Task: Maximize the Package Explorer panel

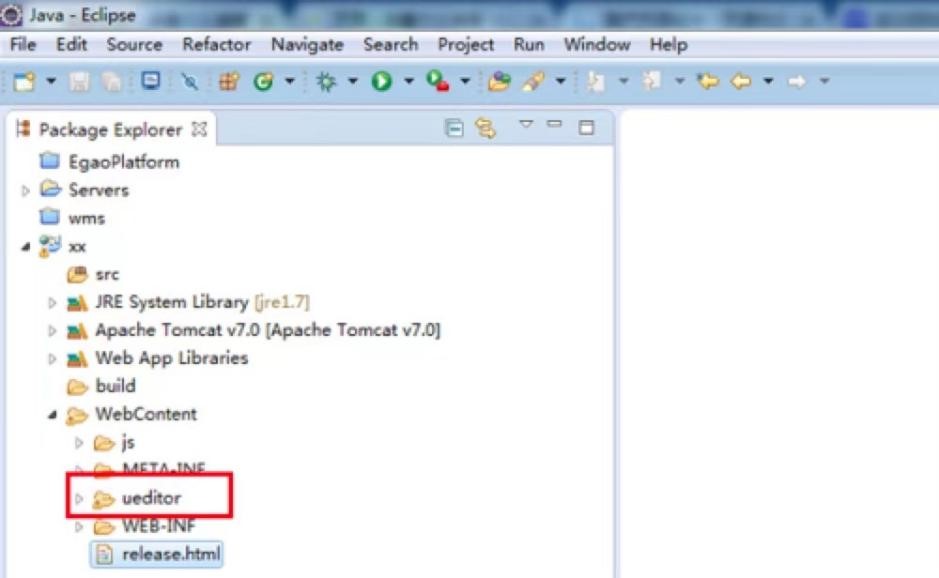Action: [586, 127]
